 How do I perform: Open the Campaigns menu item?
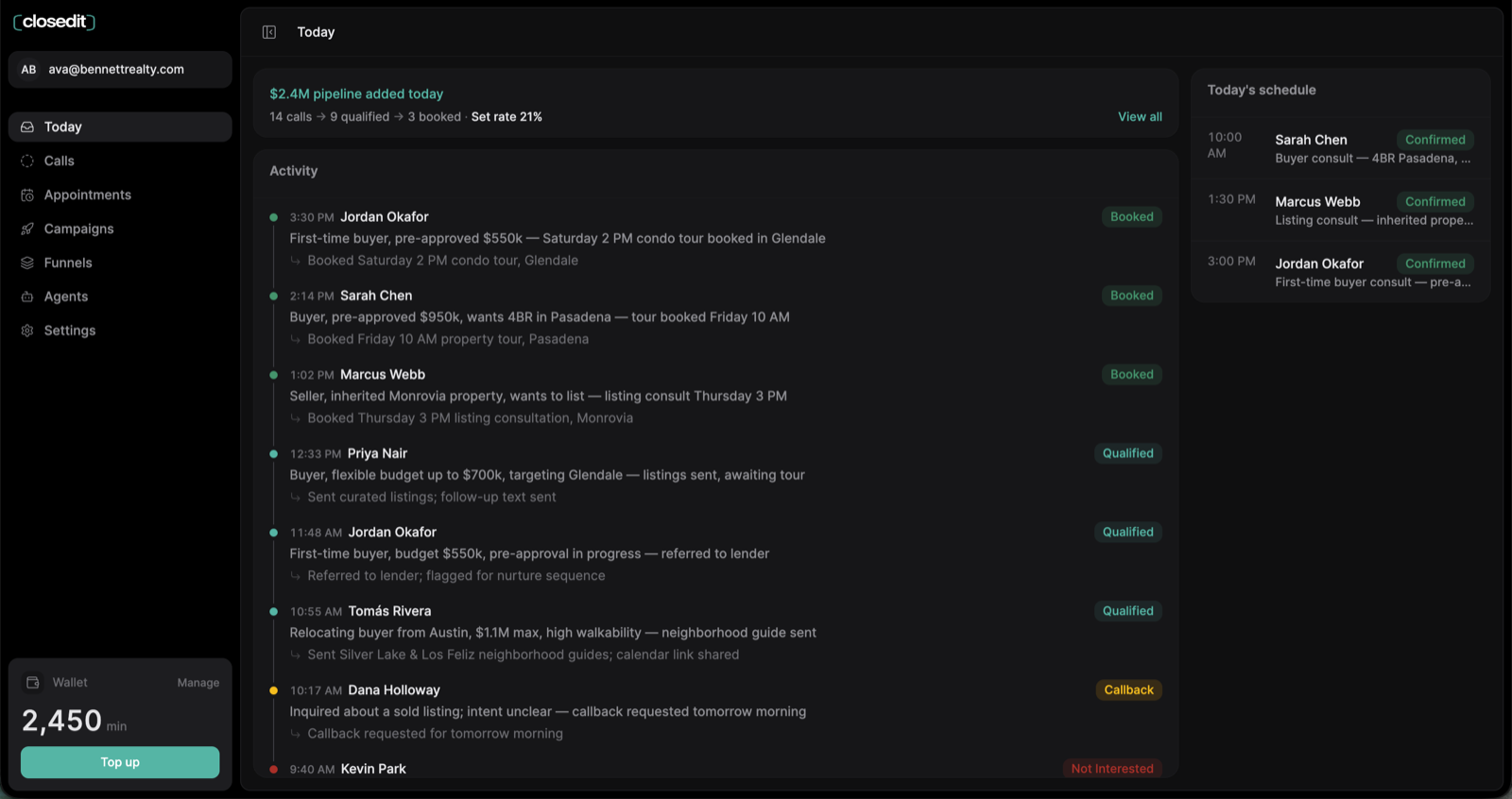[120, 229]
